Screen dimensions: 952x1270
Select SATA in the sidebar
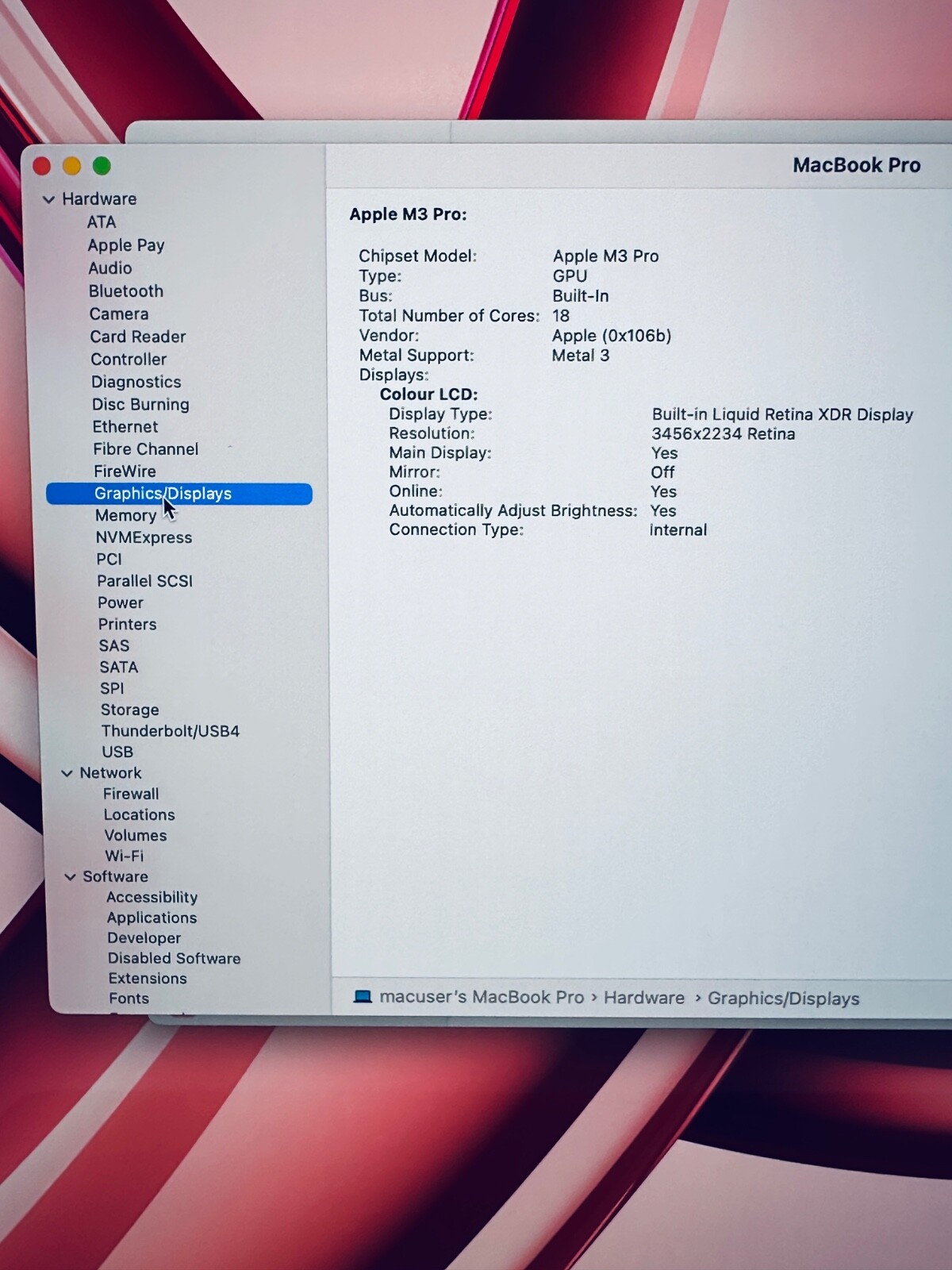(x=119, y=668)
